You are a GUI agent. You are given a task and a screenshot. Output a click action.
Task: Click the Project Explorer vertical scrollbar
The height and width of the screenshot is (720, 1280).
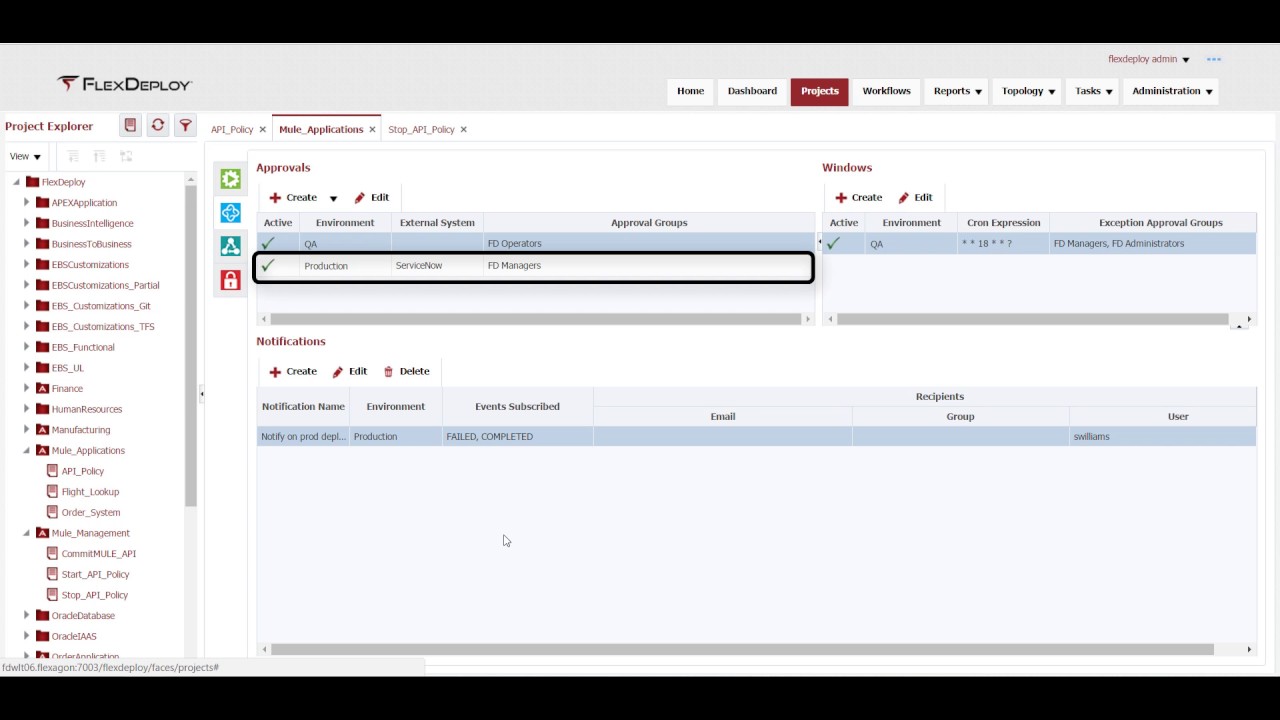click(x=190, y=345)
